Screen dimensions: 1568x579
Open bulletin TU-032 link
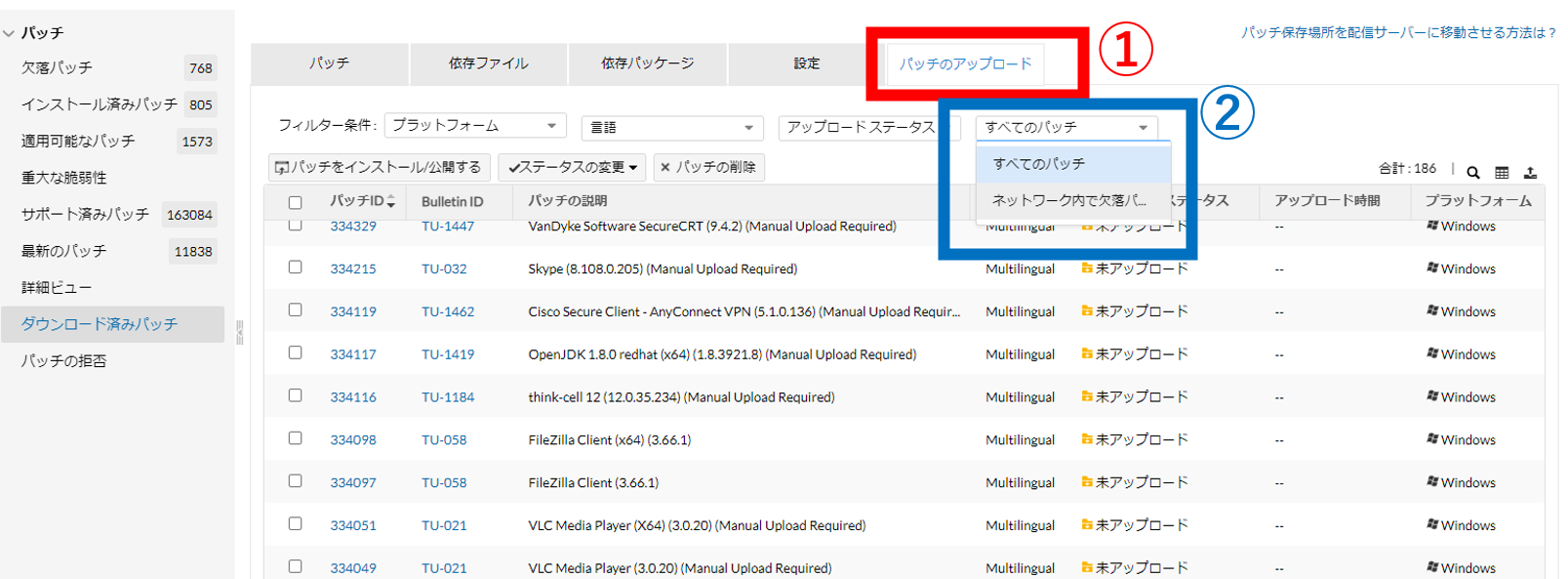tap(444, 269)
